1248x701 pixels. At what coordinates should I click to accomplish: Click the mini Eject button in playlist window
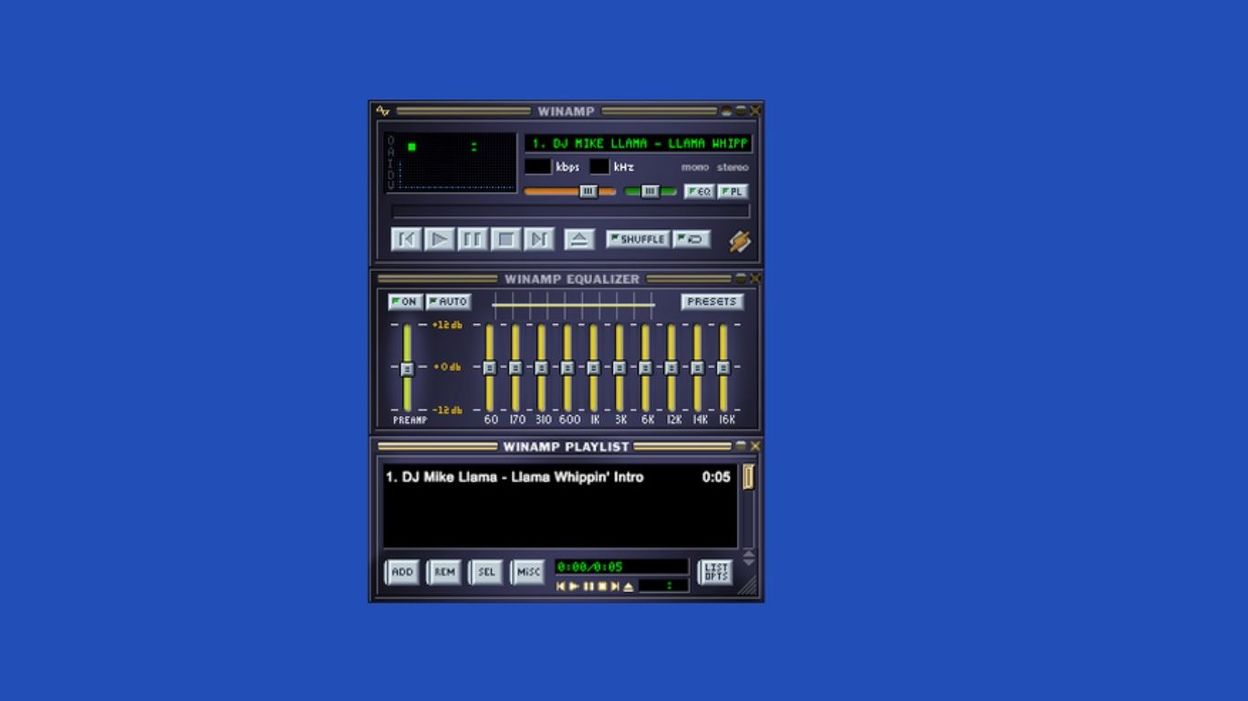(628, 587)
